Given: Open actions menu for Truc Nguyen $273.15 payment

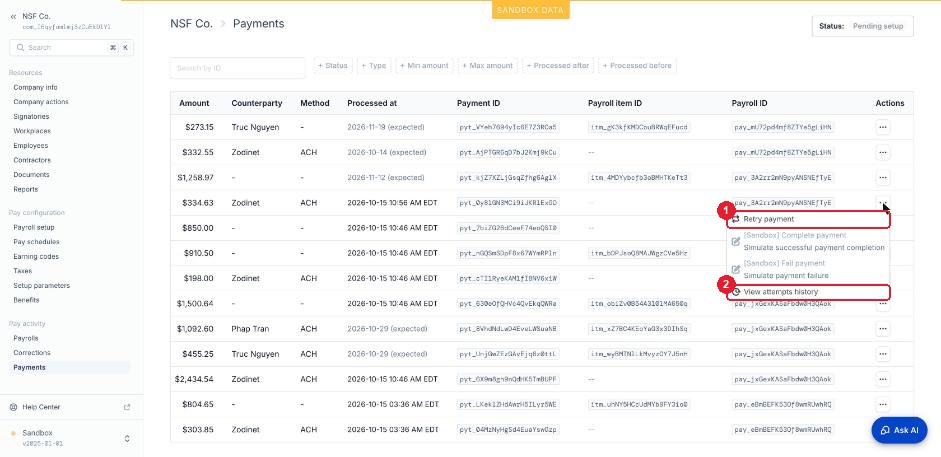Looking at the screenshot, I should coord(882,127).
